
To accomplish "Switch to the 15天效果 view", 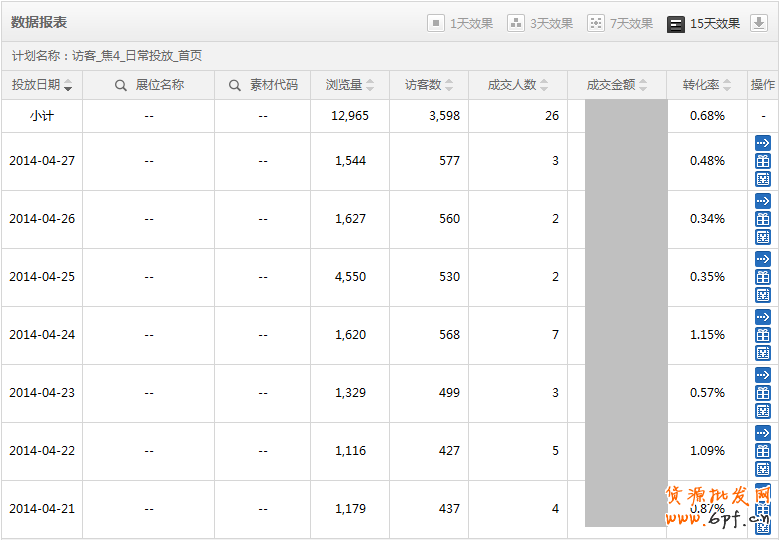I will tap(704, 23).
